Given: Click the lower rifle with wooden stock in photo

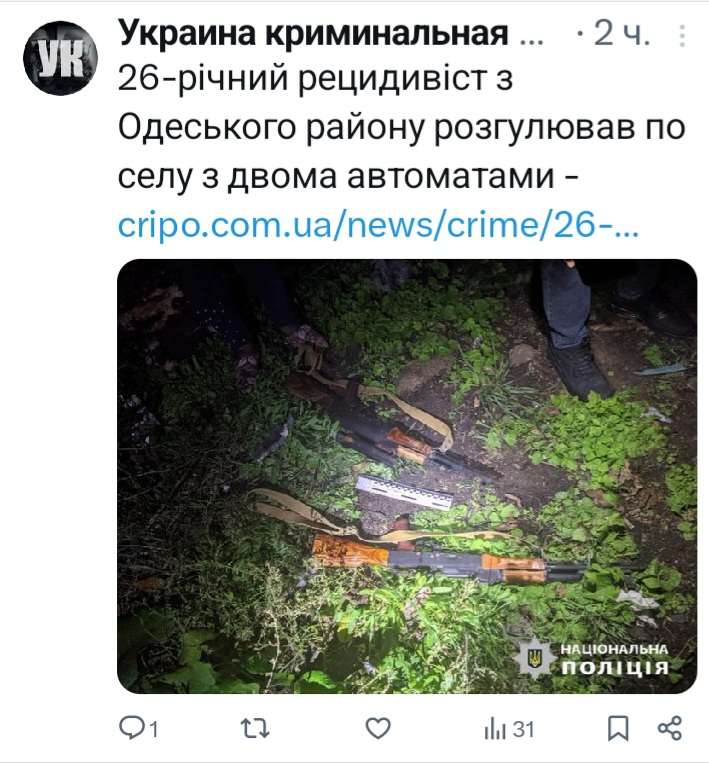Looking at the screenshot, I should point(450,559).
